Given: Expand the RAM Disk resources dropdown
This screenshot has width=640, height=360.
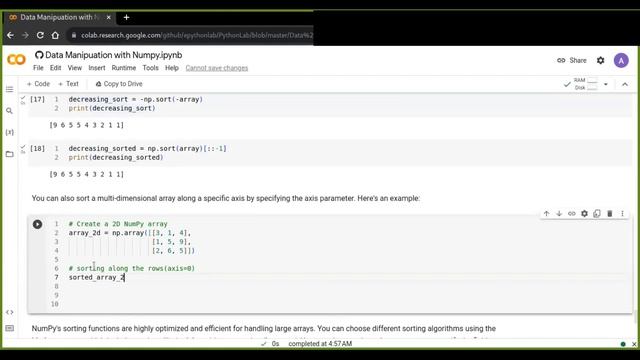Looking at the screenshot, I should click(606, 84).
